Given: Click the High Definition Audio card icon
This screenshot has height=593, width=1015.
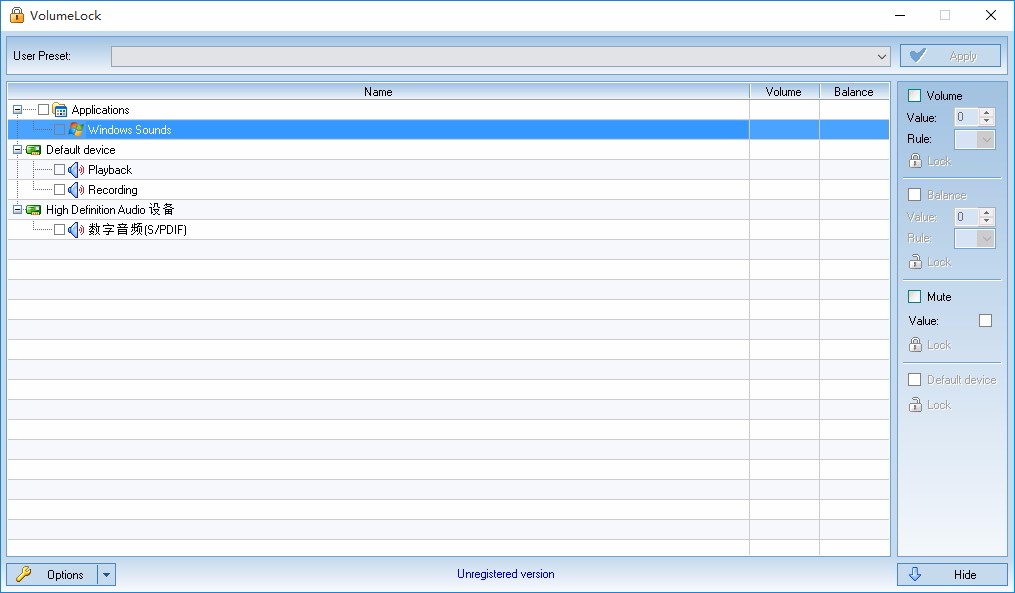Looking at the screenshot, I should (33, 210).
